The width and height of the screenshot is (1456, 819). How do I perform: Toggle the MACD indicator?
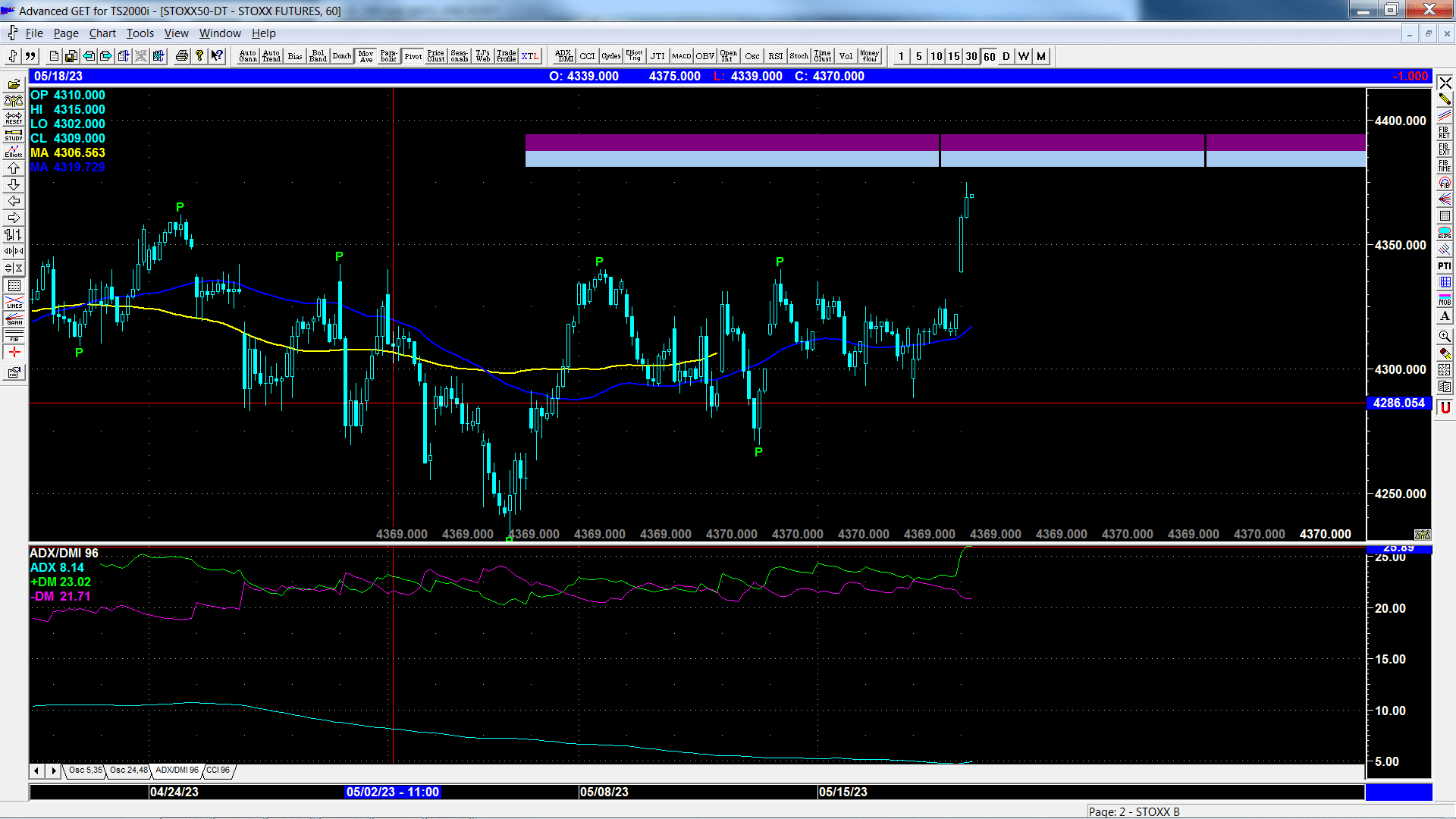pos(681,56)
